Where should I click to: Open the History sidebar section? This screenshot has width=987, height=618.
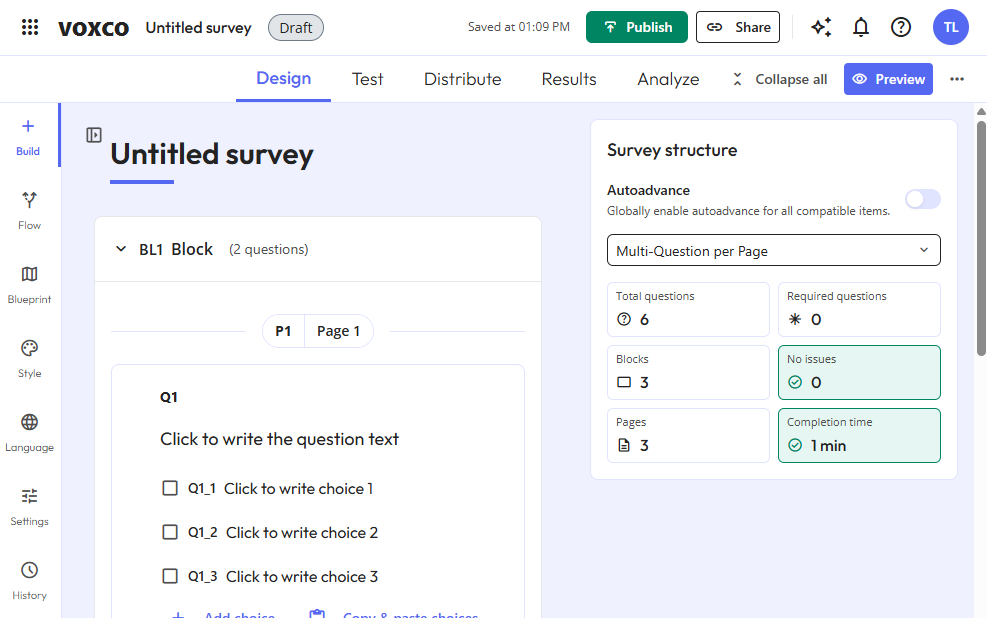coord(30,581)
